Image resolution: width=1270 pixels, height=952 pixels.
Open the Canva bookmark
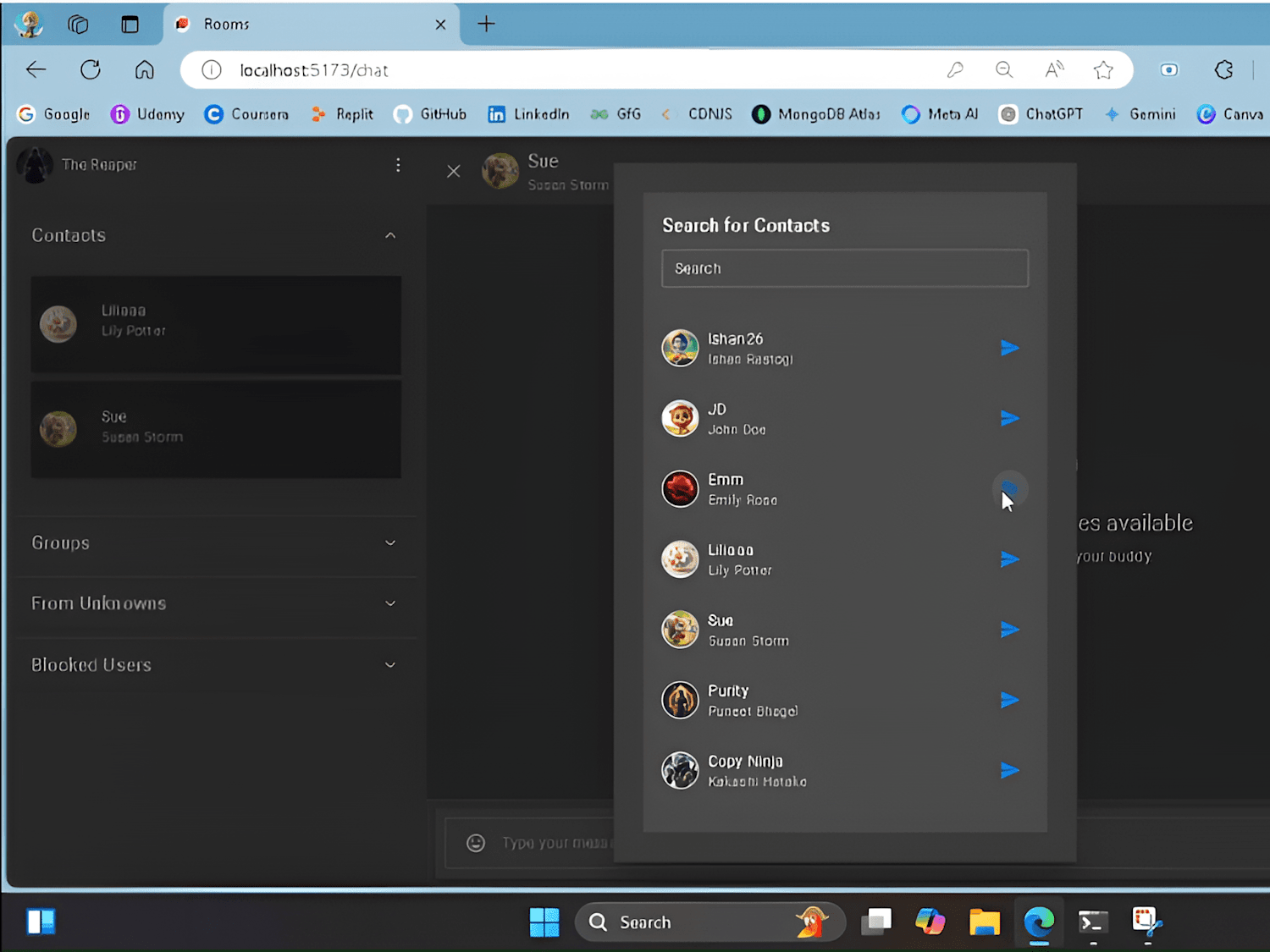[x=1230, y=114]
